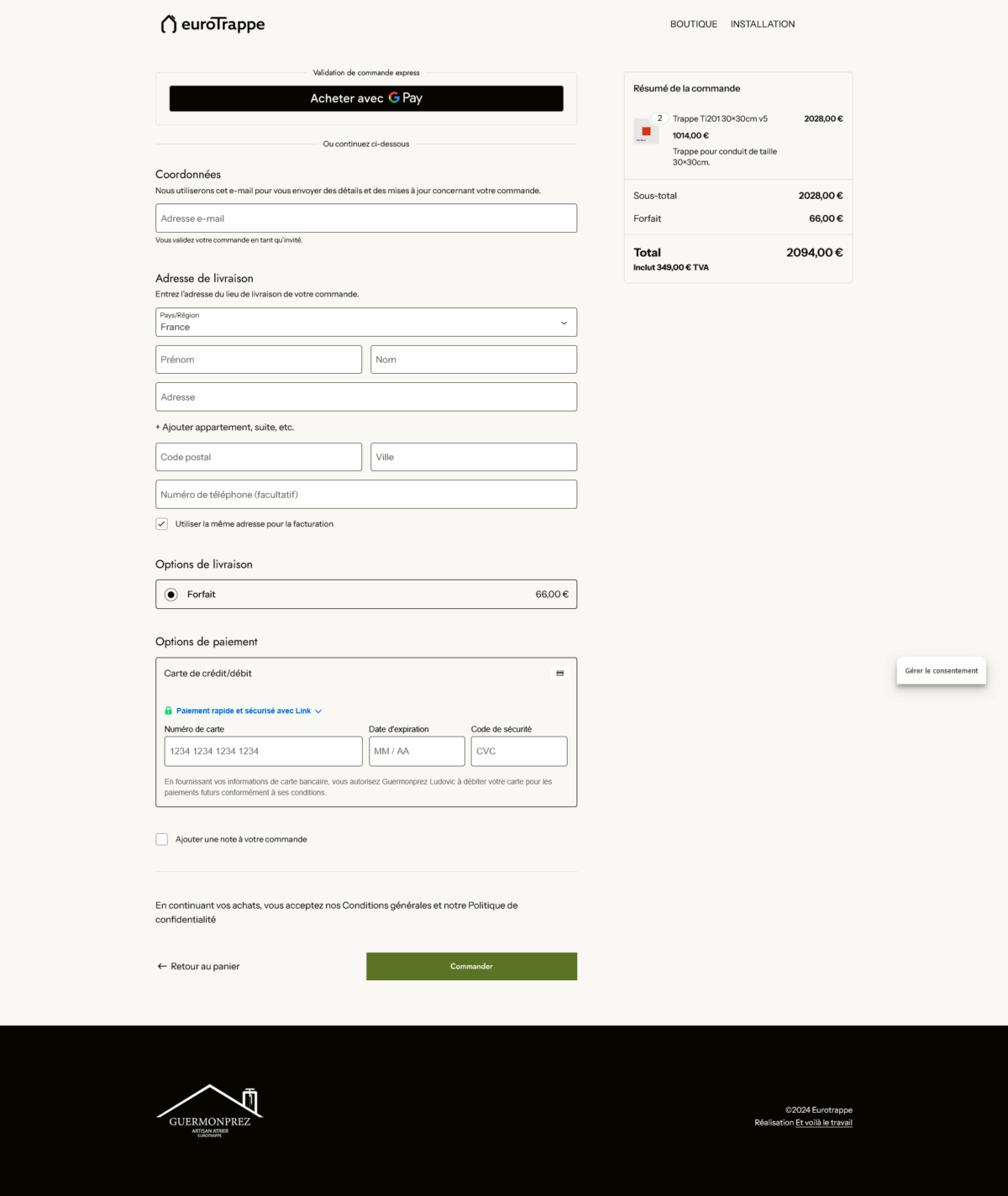The height and width of the screenshot is (1196, 1008).
Task: Open the Pays/Région country dropdown
Action: 365,323
